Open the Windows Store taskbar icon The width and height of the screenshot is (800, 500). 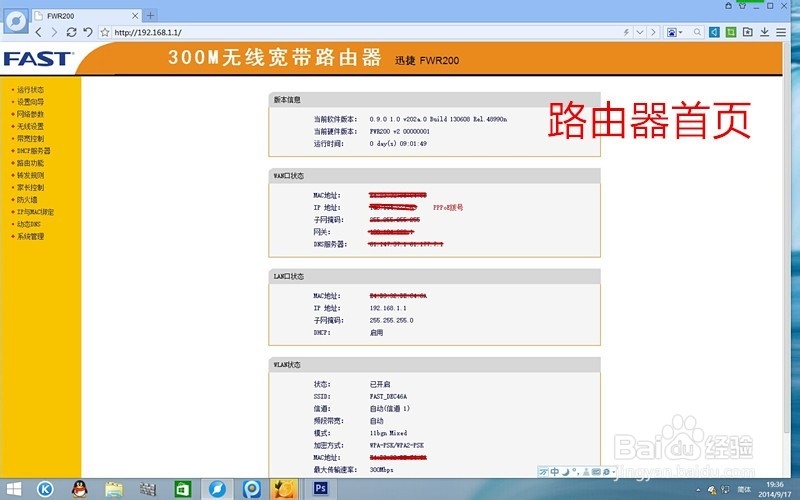(183, 489)
